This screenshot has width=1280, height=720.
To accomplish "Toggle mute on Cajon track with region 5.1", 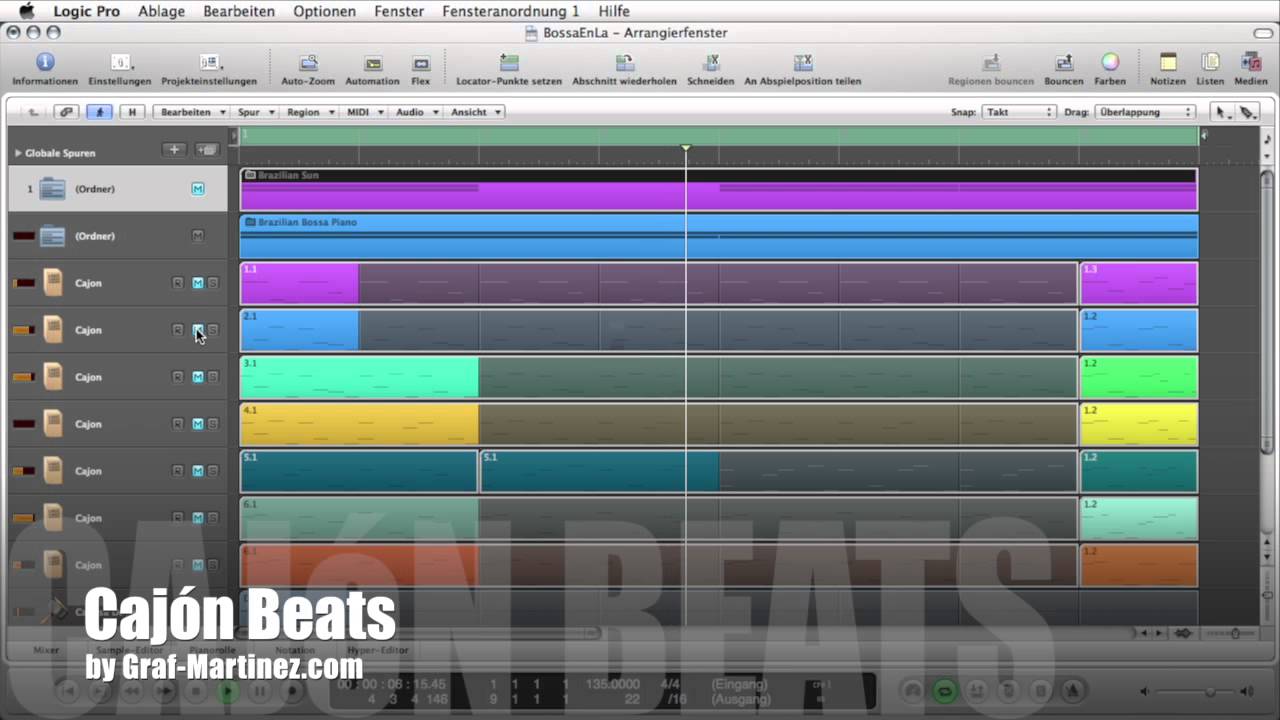I will point(197,471).
